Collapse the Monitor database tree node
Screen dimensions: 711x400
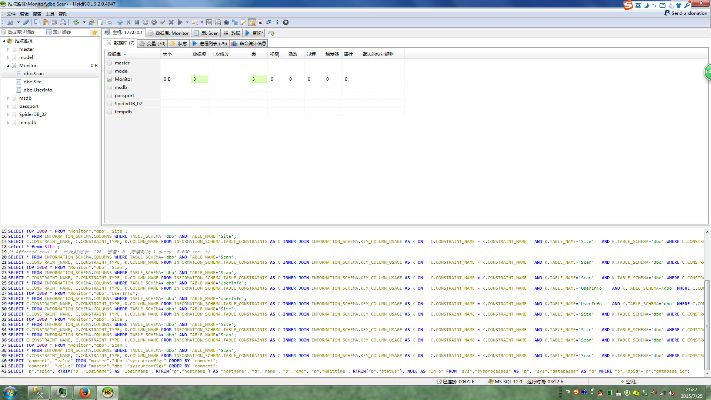pos(7,64)
